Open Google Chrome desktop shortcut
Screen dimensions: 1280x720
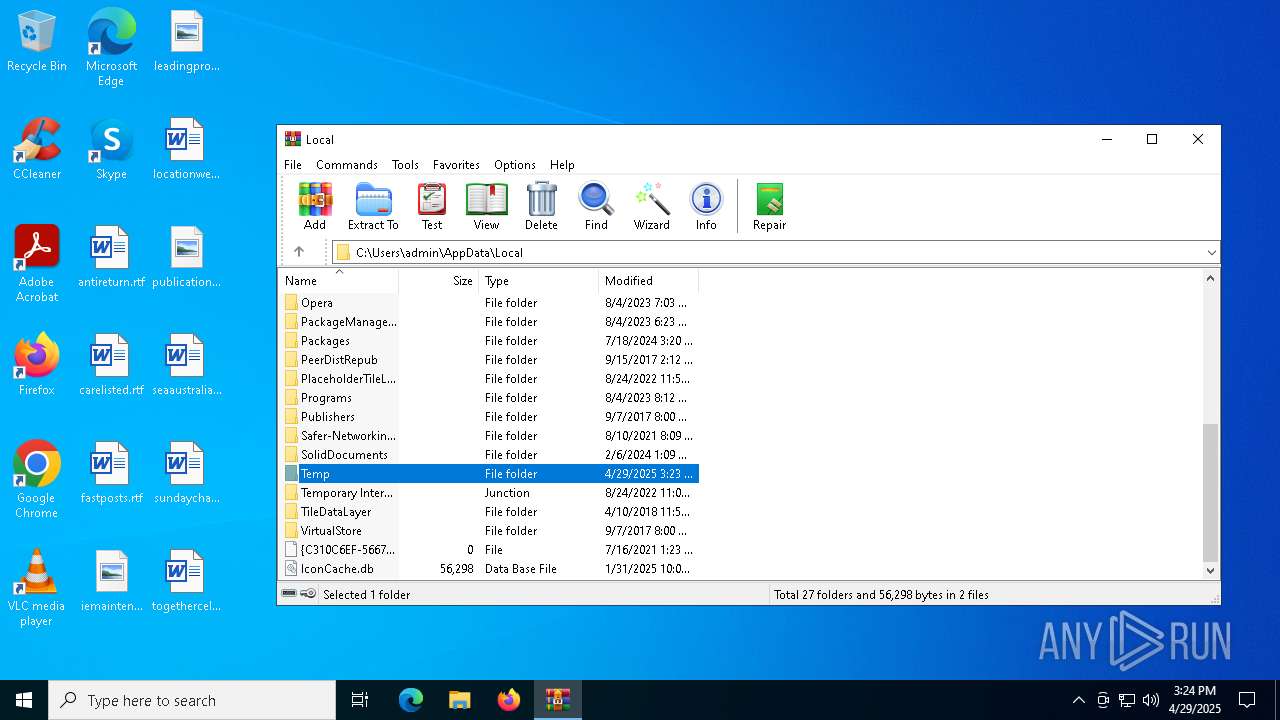37,480
